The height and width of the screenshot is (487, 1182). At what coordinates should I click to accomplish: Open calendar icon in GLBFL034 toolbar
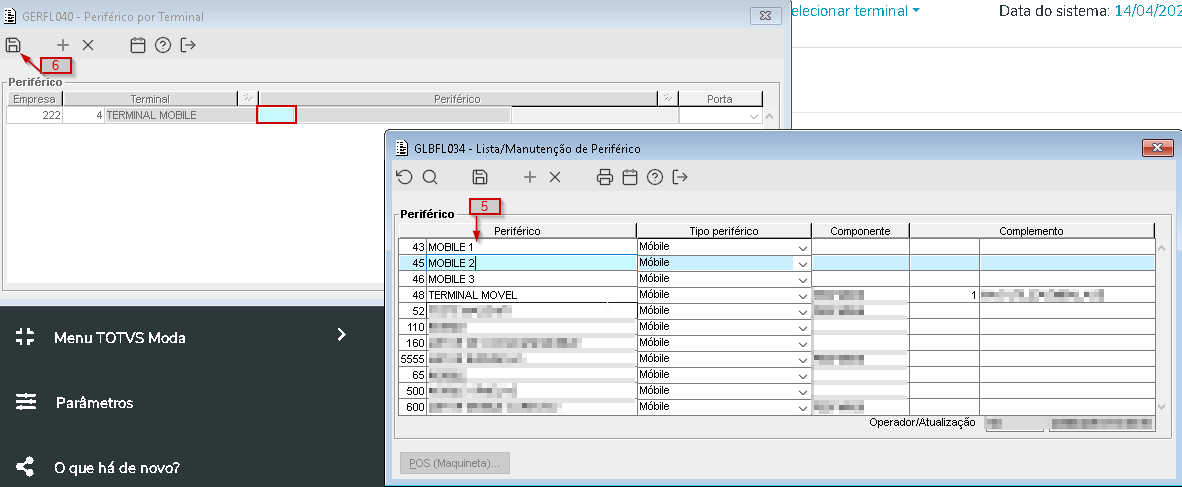click(x=630, y=177)
